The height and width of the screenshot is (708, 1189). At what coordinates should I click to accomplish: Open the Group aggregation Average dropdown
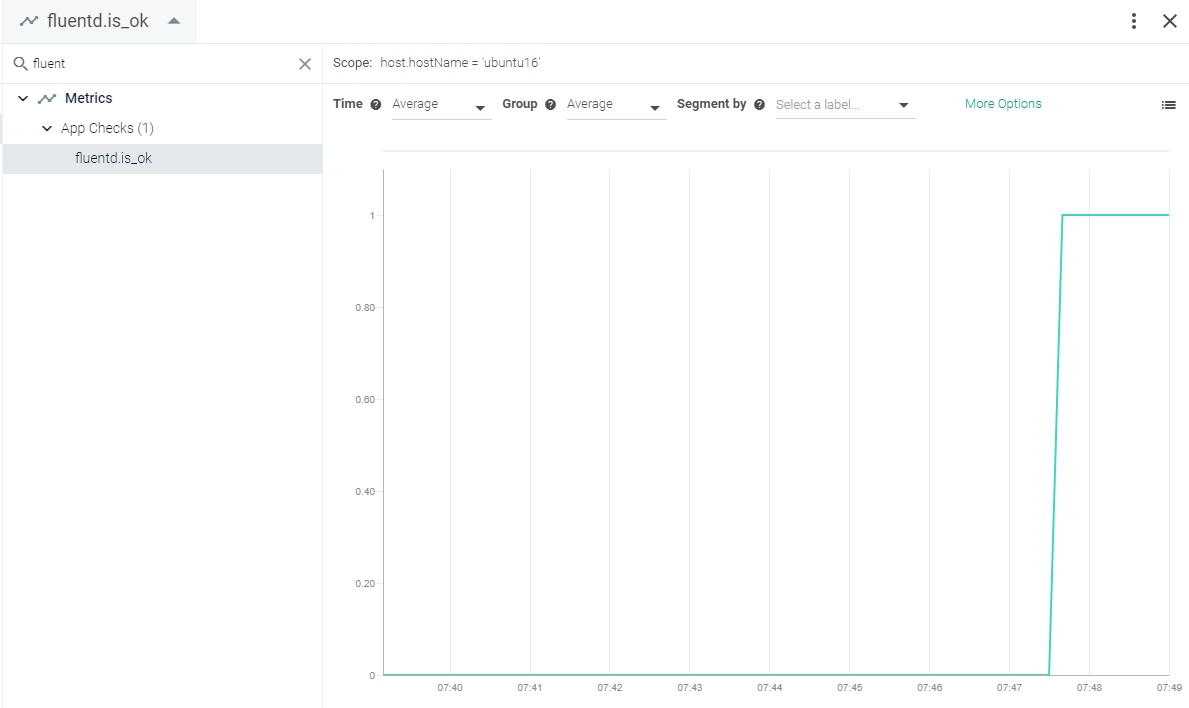click(616, 105)
